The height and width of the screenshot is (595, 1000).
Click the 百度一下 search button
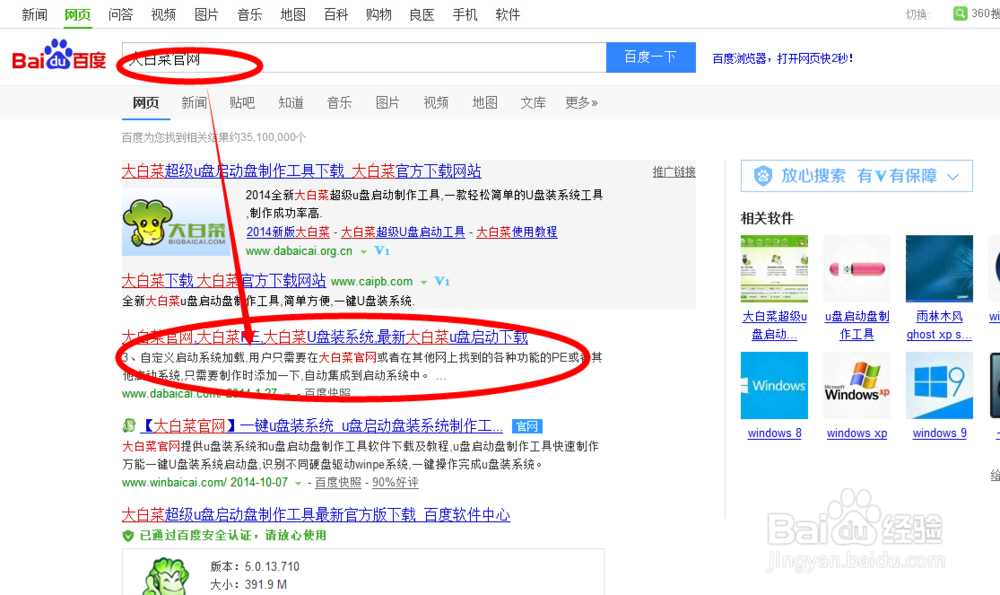(x=651, y=57)
